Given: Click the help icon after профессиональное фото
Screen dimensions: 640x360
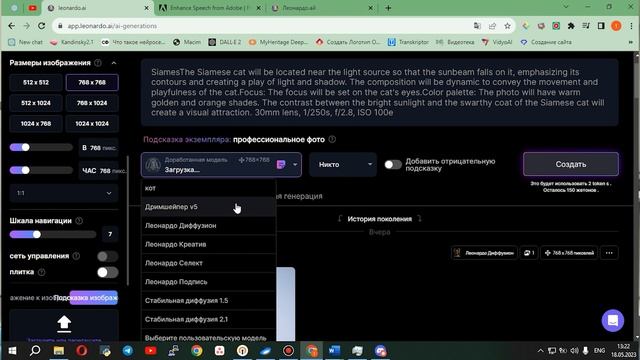Looking at the screenshot, I should click(332, 139).
